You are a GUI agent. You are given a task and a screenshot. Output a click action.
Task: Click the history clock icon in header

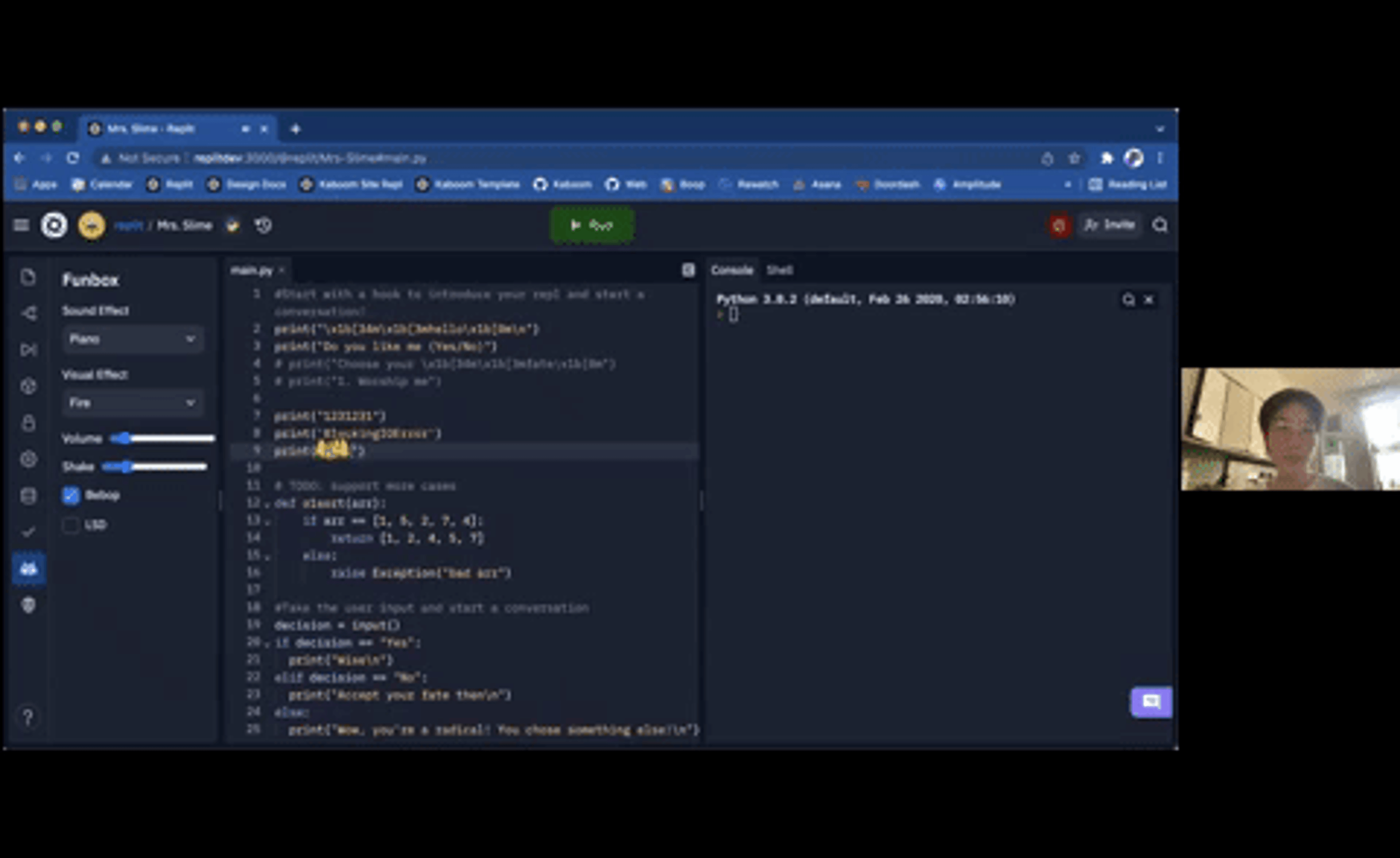point(263,226)
